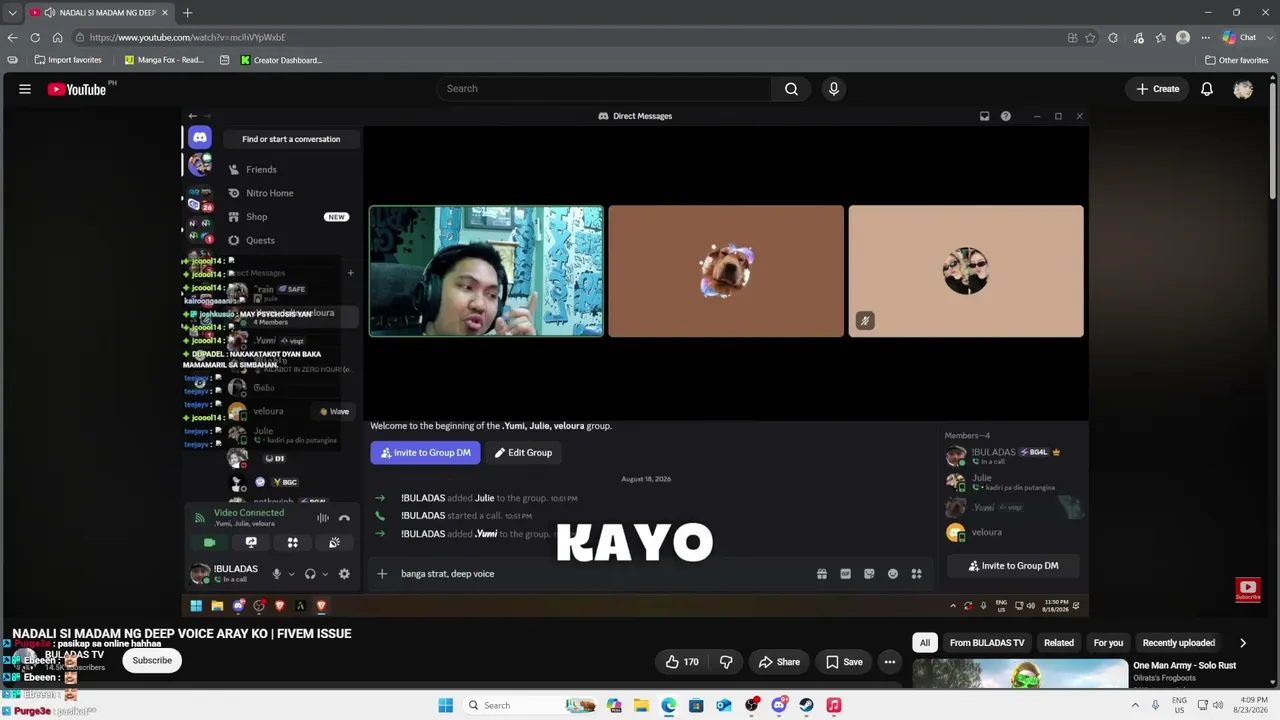Open the YouTube guide hamburger menu

tap(25, 89)
